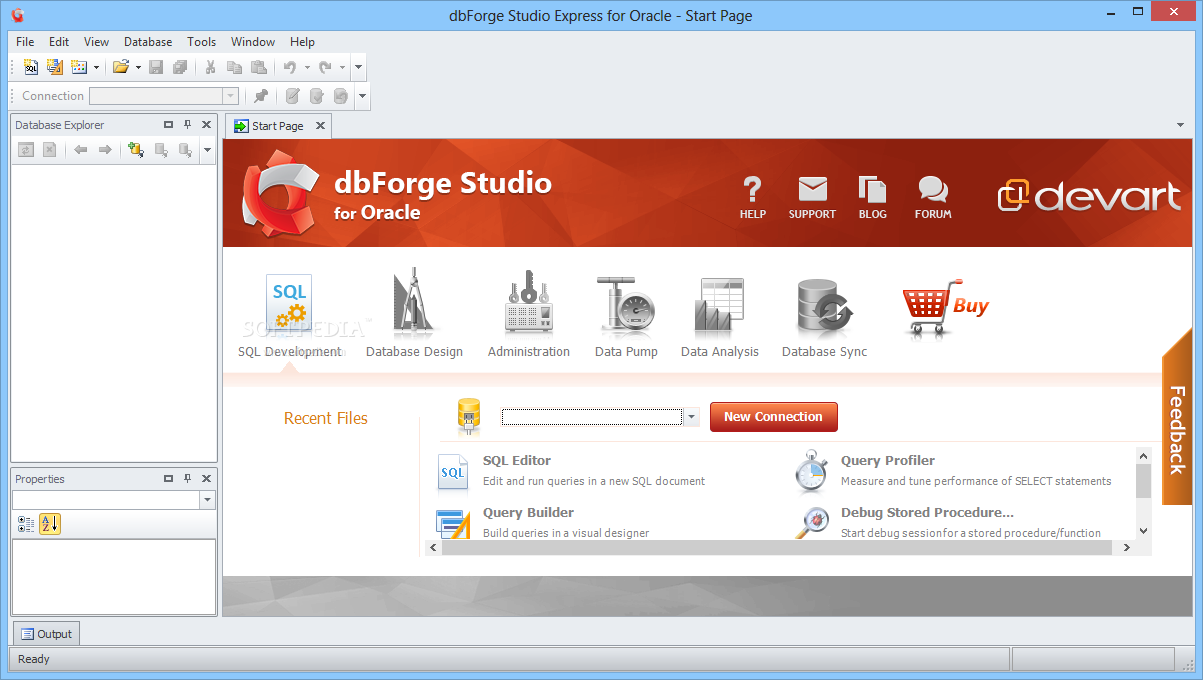Click the edit transaction pencil icon
Viewport: 1203px width, 680px height.
(293, 96)
